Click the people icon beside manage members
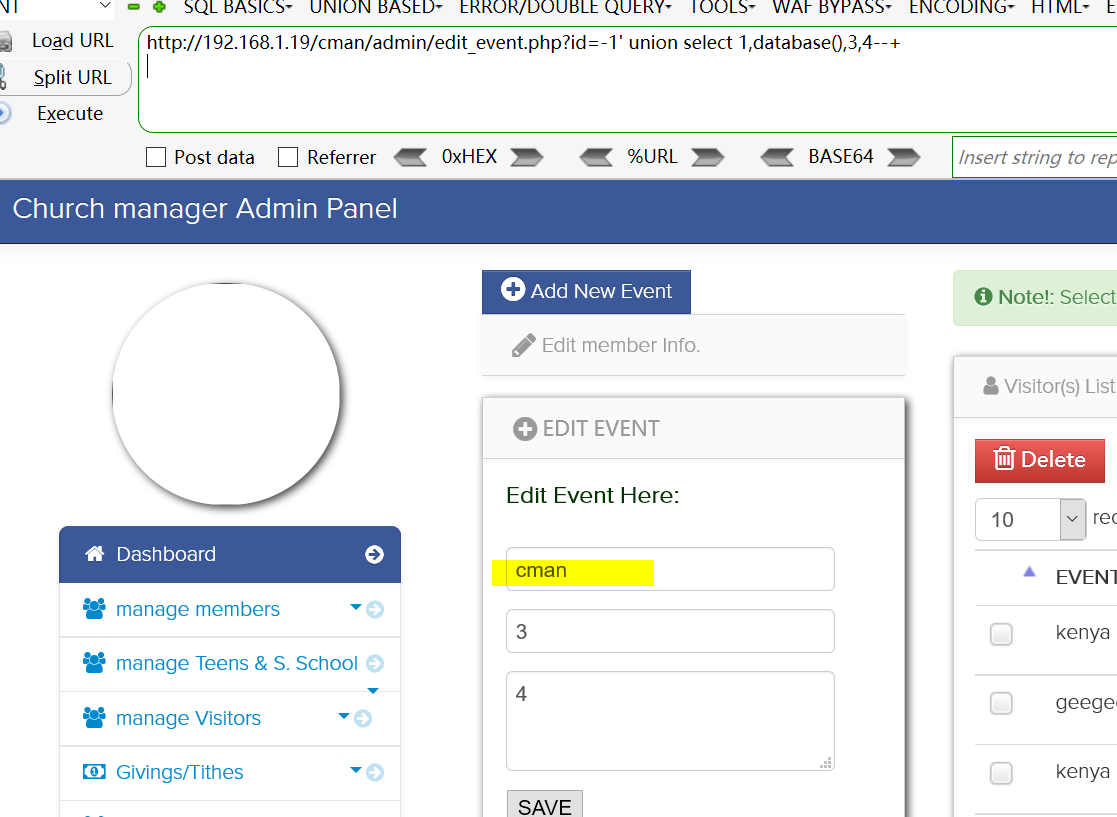The width and height of the screenshot is (1117, 817). tap(94, 608)
